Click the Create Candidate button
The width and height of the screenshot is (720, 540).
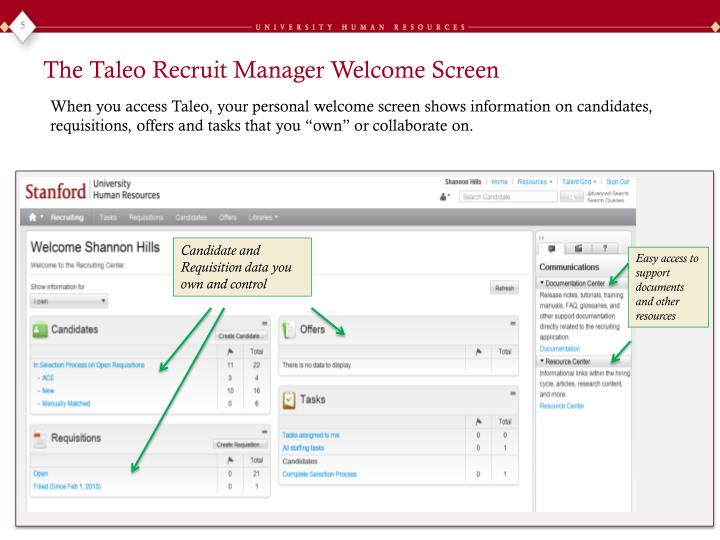tap(241, 336)
